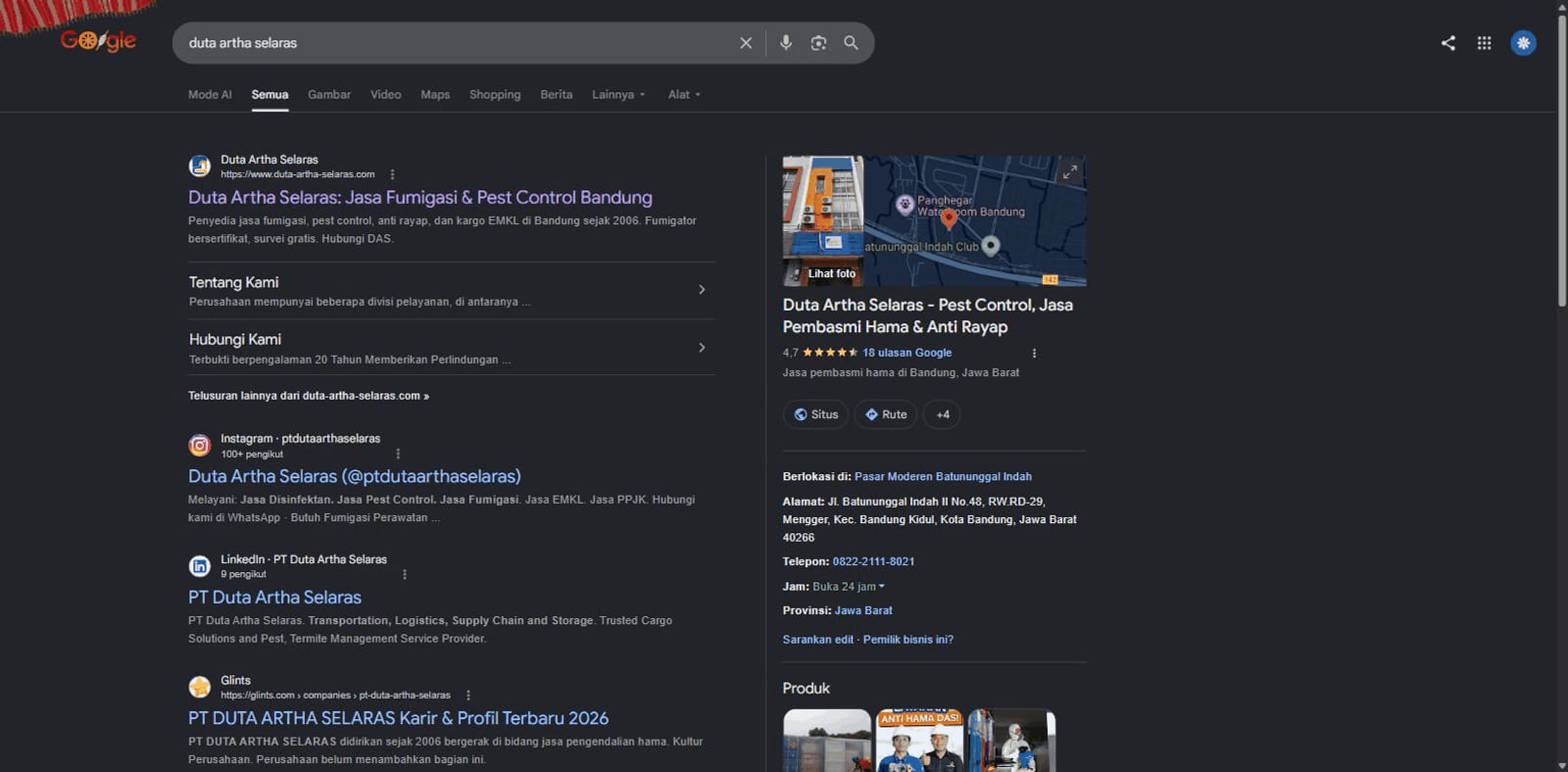The height and width of the screenshot is (772, 1568).
Task: Click Pemilik bisnis ini? link
Action: (908, 640)
